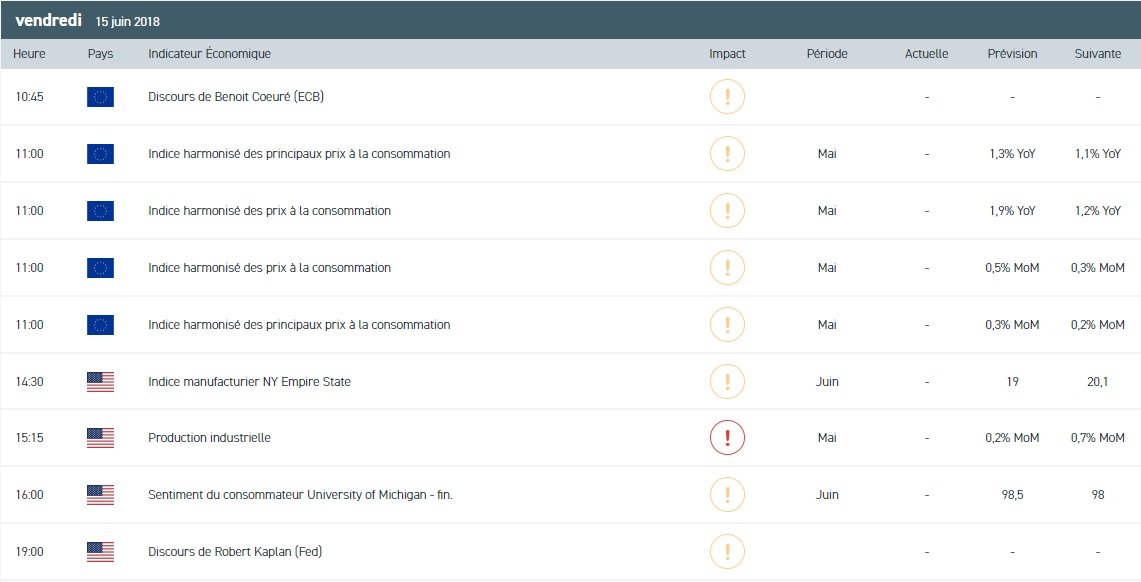Click the red high-impact icon for Production industrielle

point(727,438)
